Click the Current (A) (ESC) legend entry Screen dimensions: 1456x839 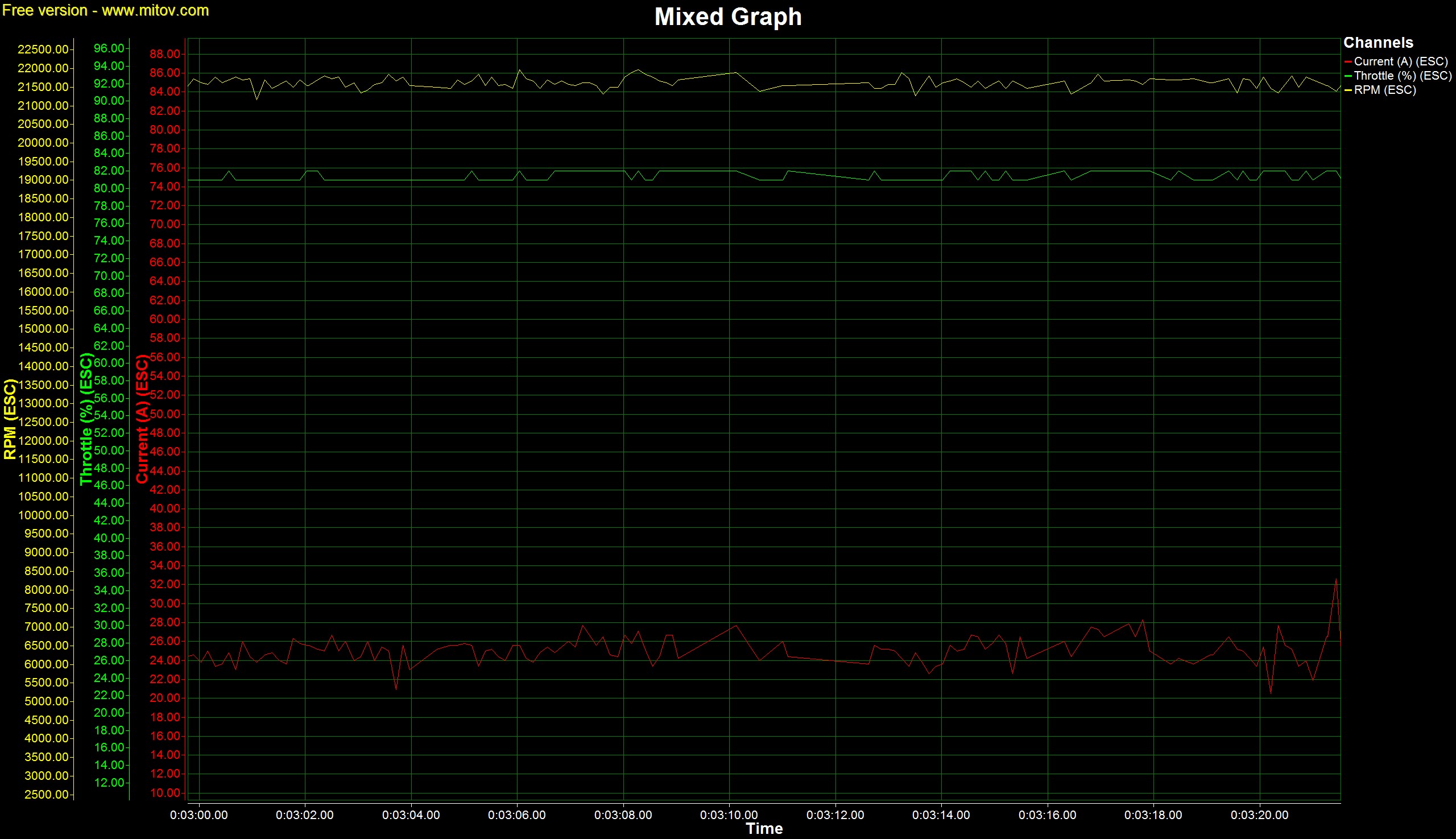(1400, 61)
